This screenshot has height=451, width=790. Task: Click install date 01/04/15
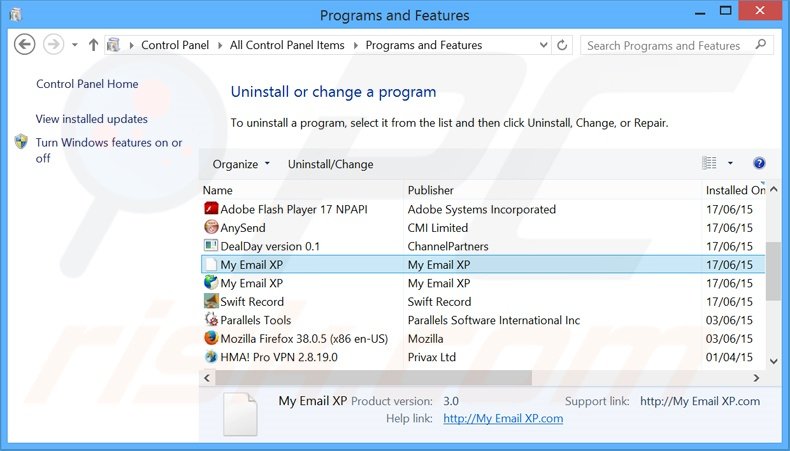[x=729, y=357]
